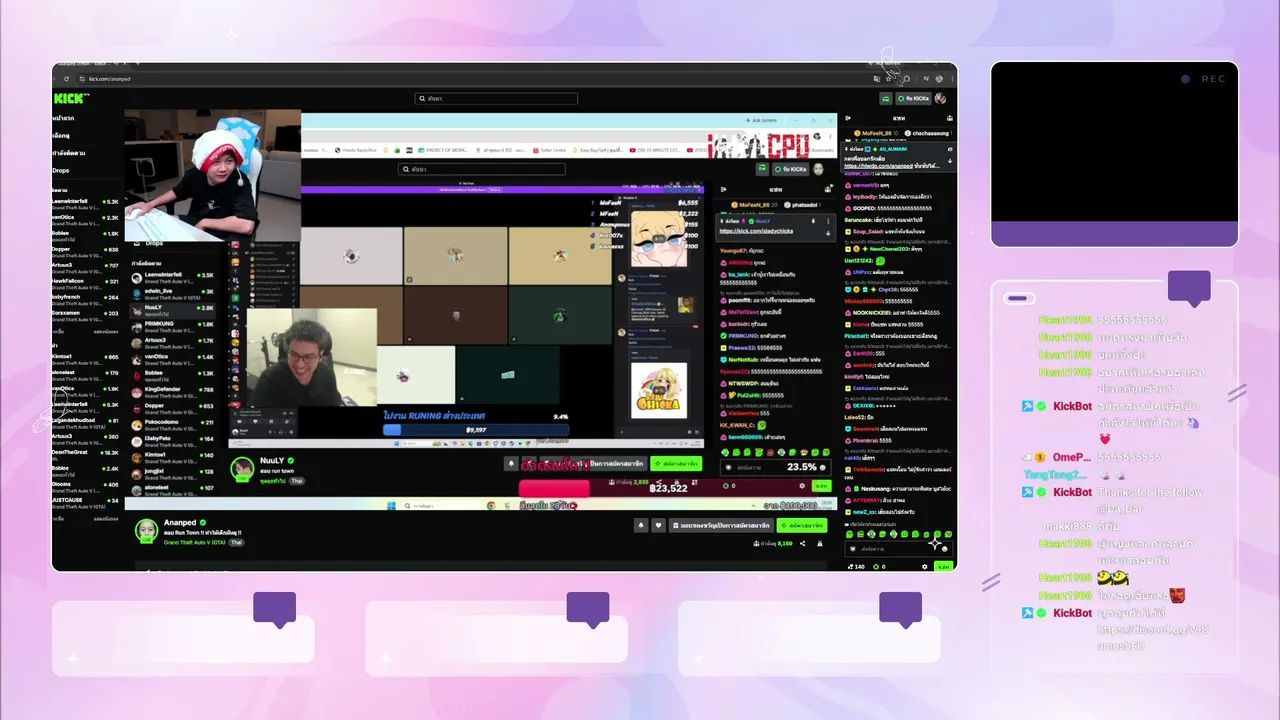Open Grand Theft Auto V category under Ananped
The height and width of the screenshot is (720, 1280).
pyautogui.click(x=196, y=542)
